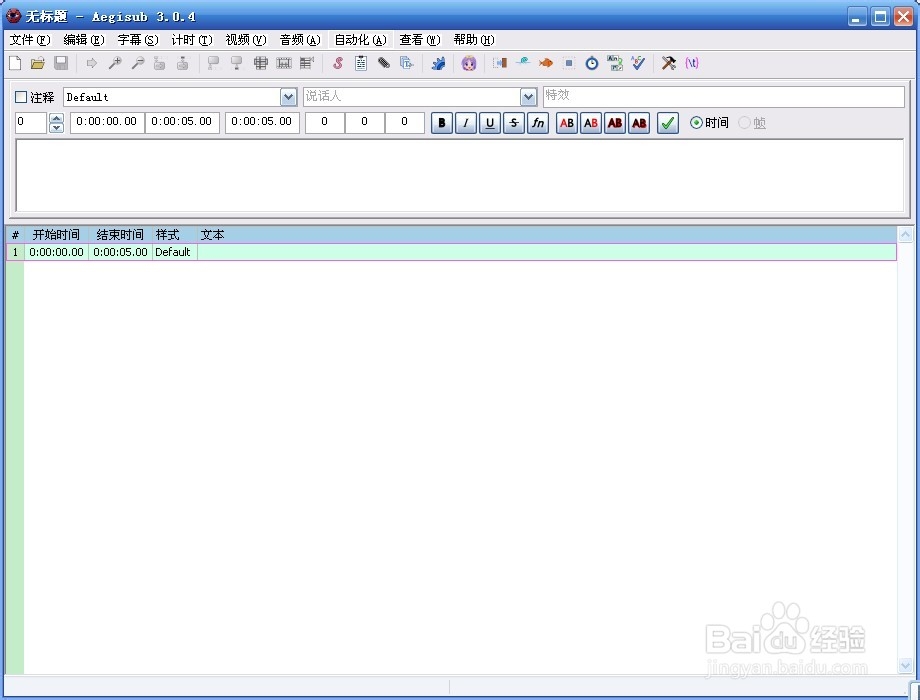Screen dimensions: 920x700
Task: Click the 开始时间 column header
Action: pos(56,235)
